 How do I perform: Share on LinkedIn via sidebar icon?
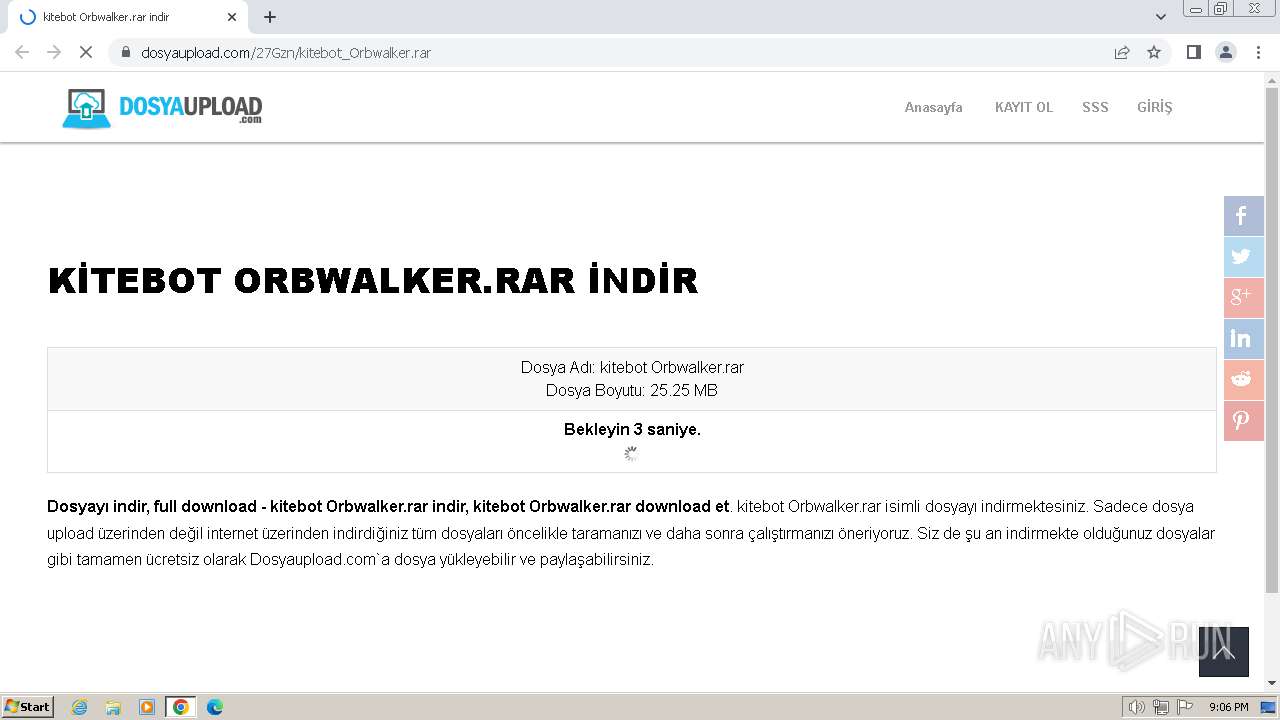pyautogui.click(x=1243, y=339)
